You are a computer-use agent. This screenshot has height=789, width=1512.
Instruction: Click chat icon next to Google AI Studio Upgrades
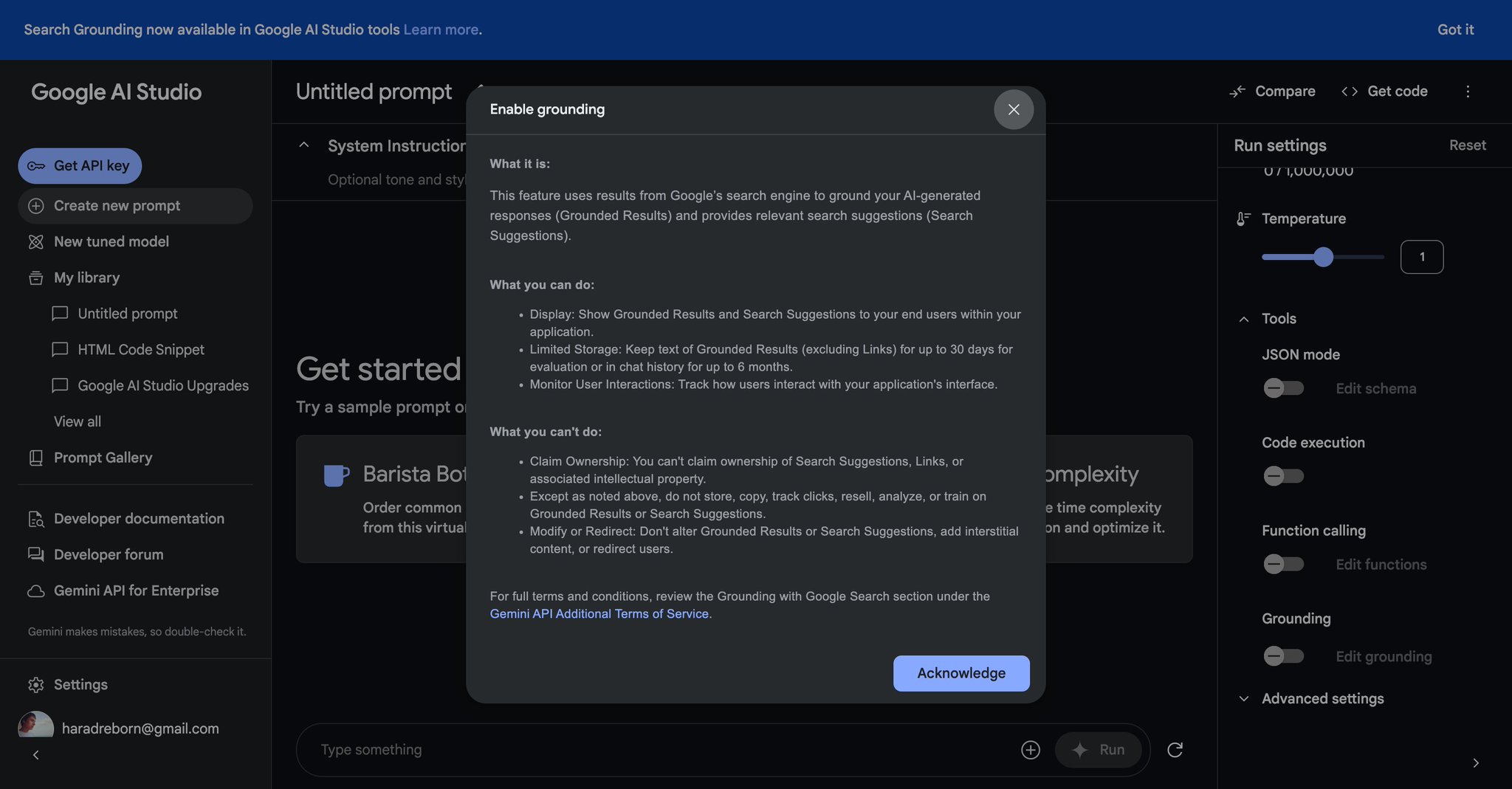60,385
